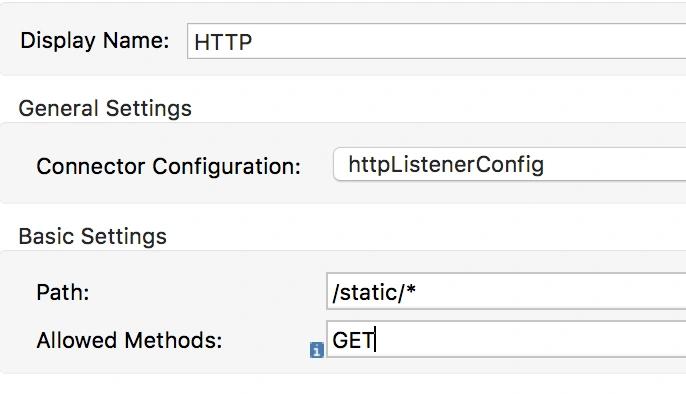Click the HTTP text in Display Name
The image size is (686, 394).
tap(223, 42)
